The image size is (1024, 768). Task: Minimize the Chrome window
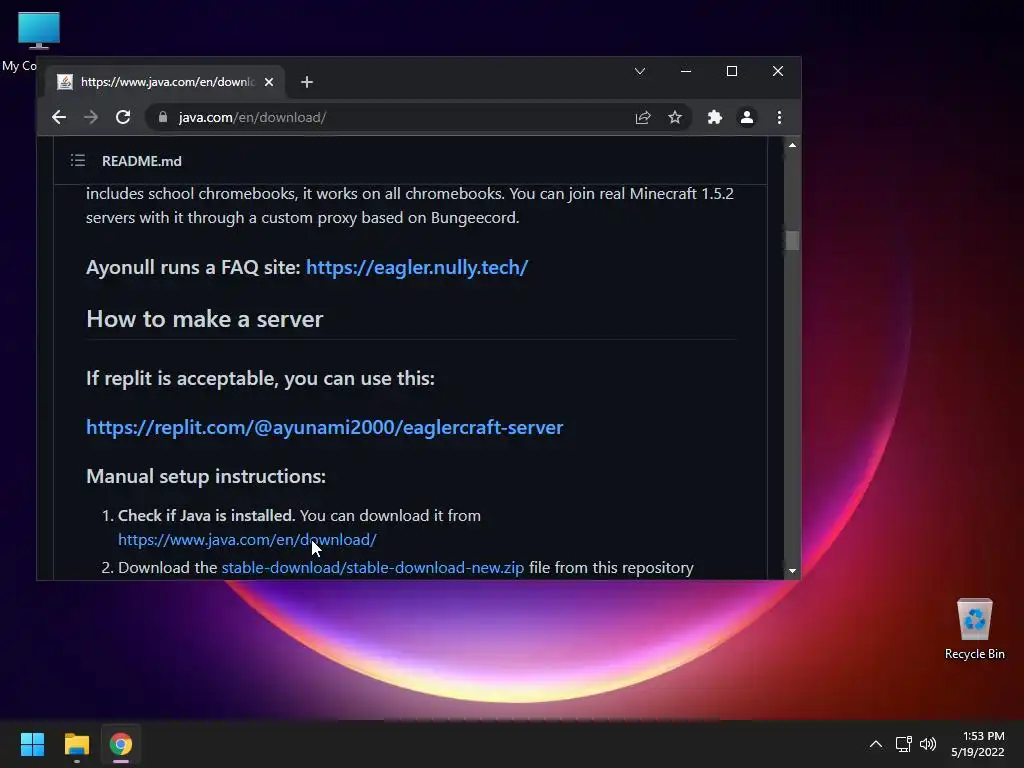coord(686,71)
